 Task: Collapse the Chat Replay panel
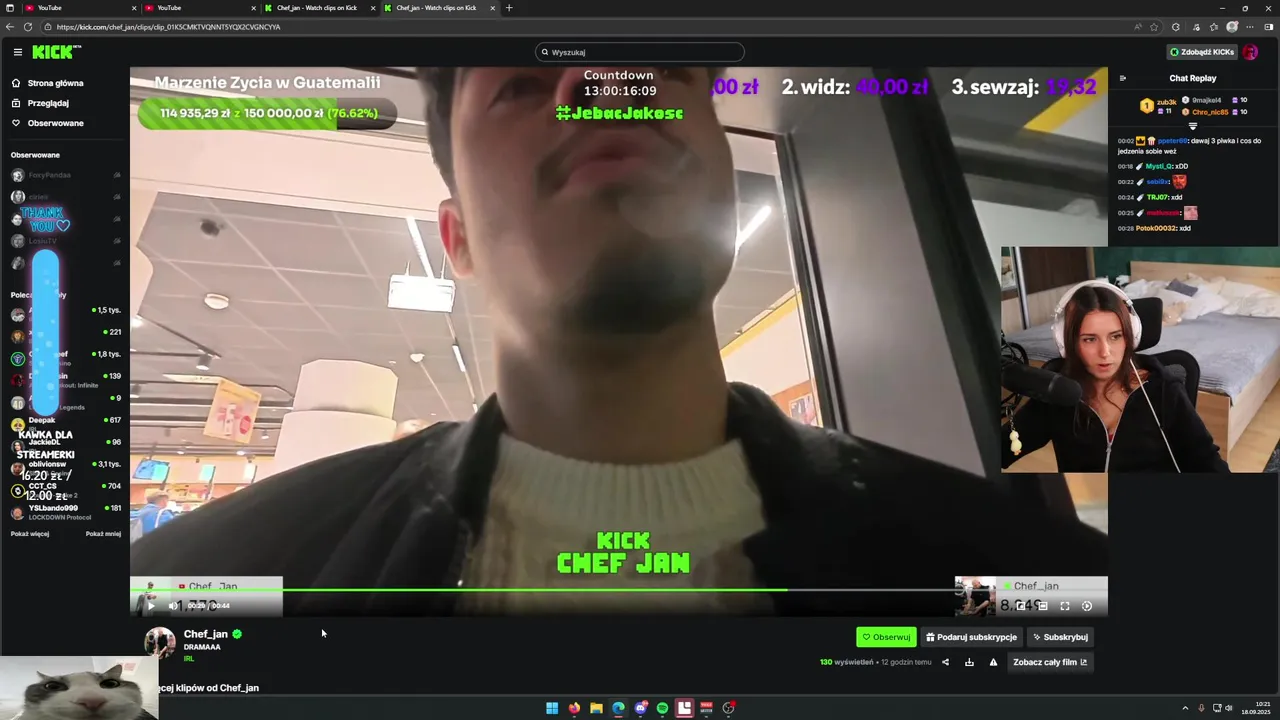click(1122, 78)
